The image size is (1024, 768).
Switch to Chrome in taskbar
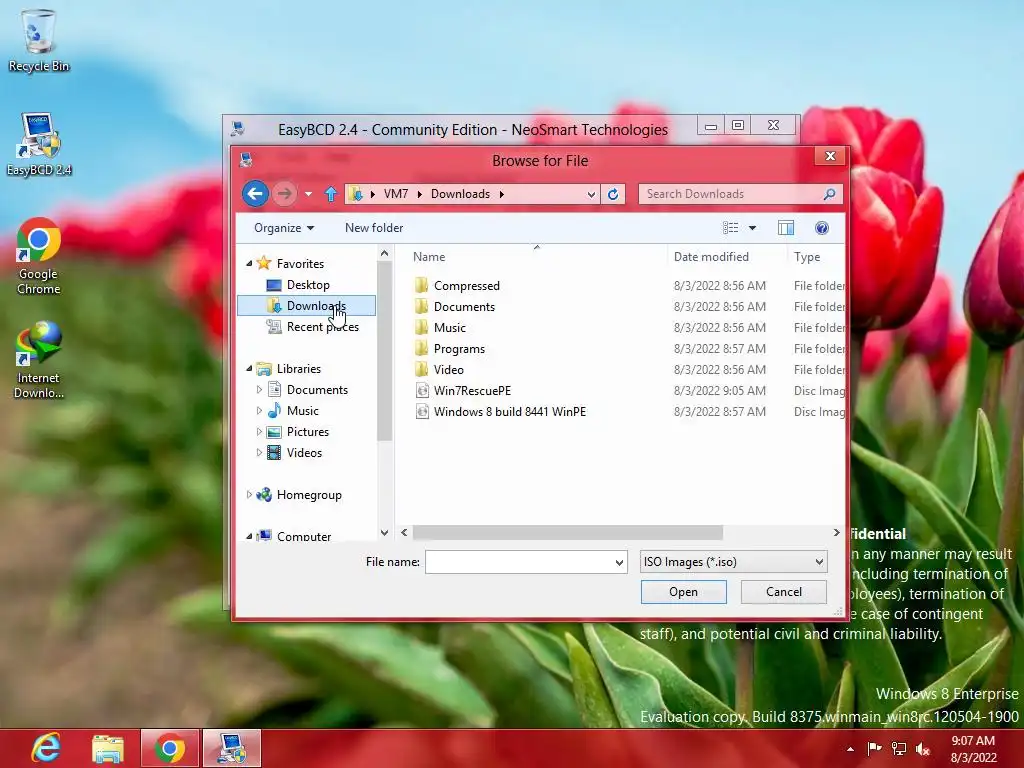point(169,748)
